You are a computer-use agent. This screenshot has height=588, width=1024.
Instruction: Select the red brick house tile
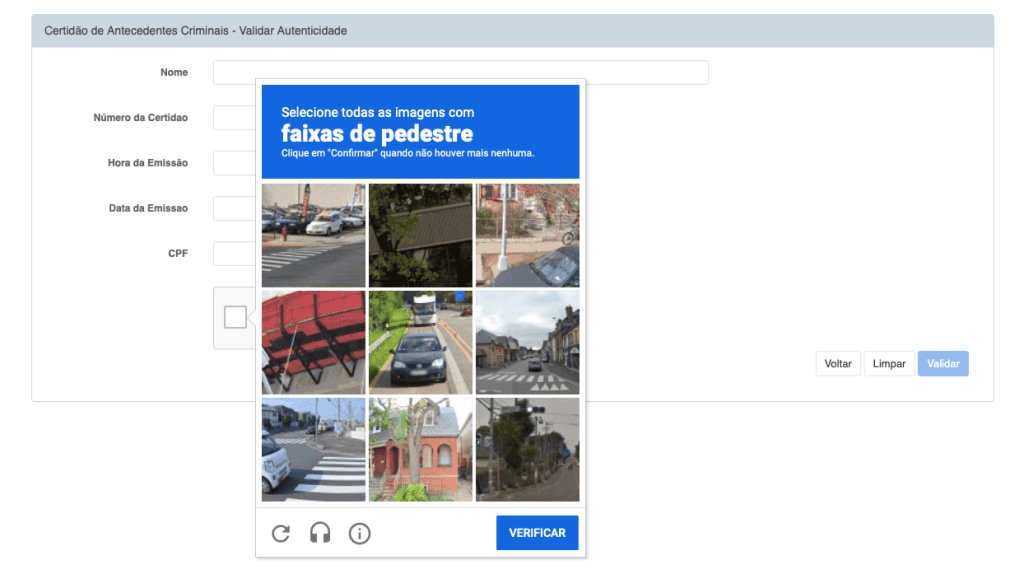click(420, 449)
